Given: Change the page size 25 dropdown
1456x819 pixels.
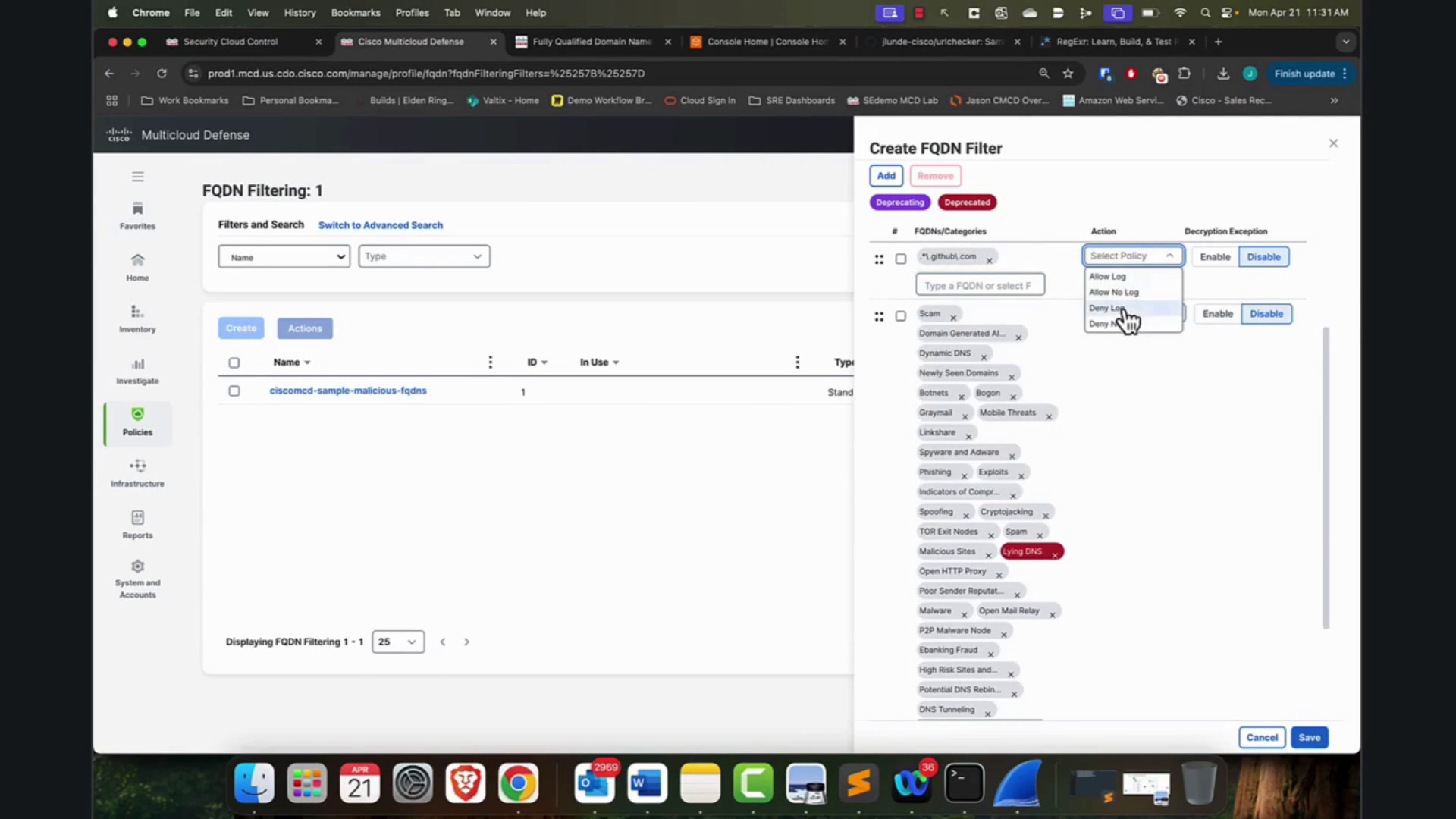Looking at the screenshot, I should pos(398,642).
